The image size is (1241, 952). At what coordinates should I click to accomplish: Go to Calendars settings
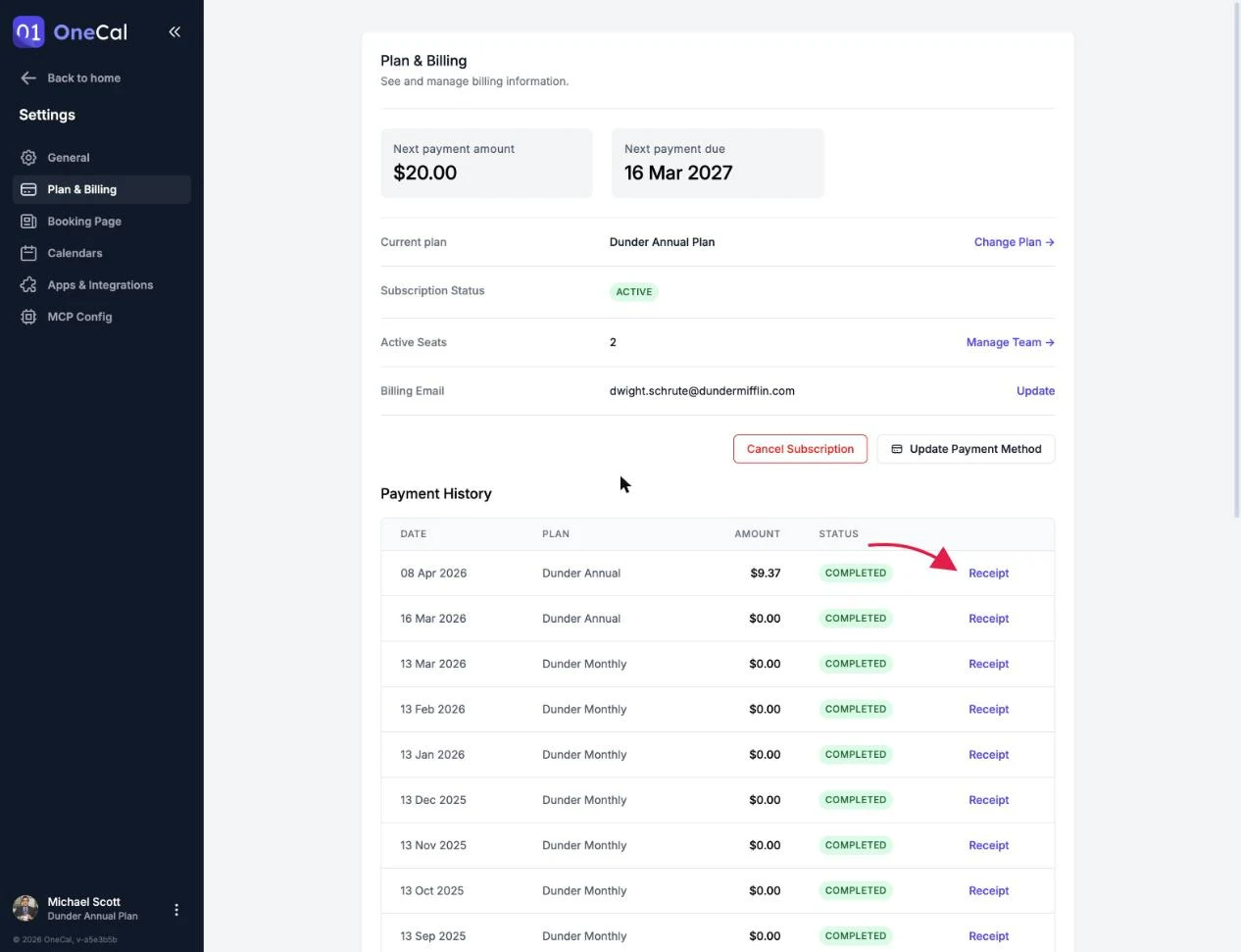[102, 253]
